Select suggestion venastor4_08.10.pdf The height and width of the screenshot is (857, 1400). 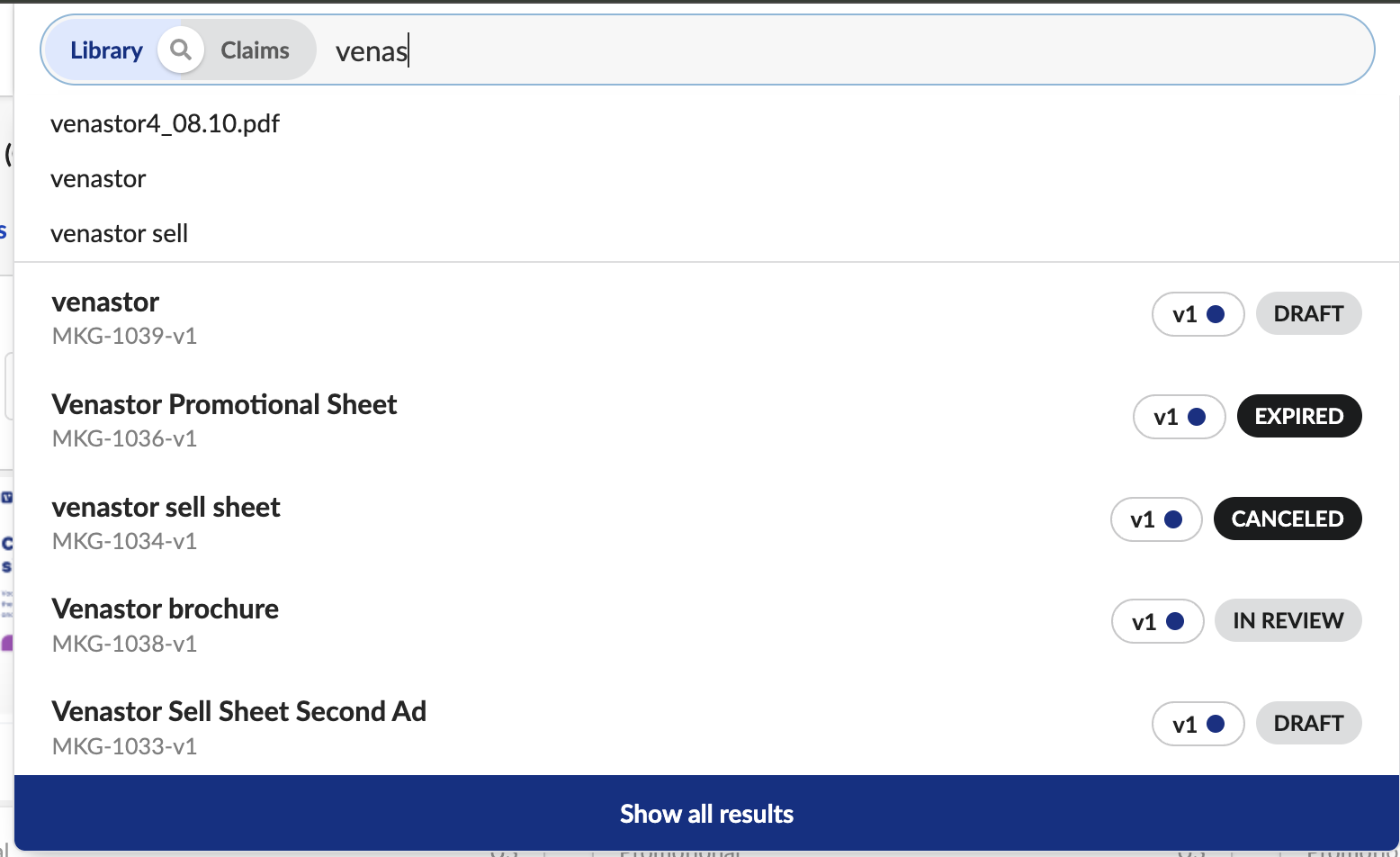pyautogui.click(x=165, y=123)
